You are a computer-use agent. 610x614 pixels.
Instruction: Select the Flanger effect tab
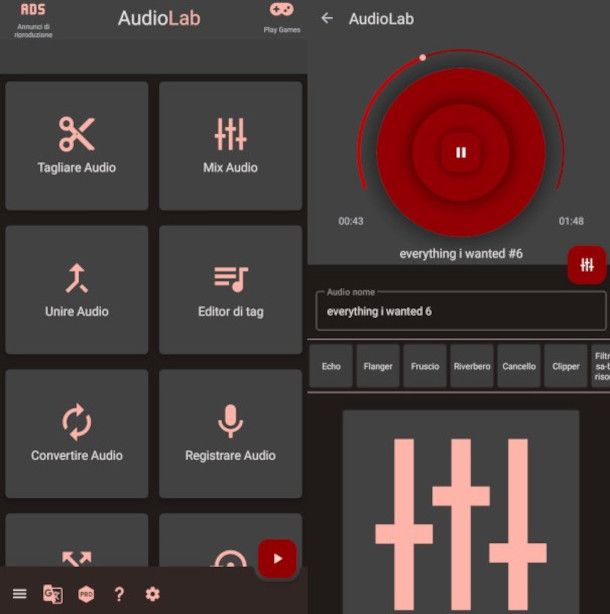[378, 366]
